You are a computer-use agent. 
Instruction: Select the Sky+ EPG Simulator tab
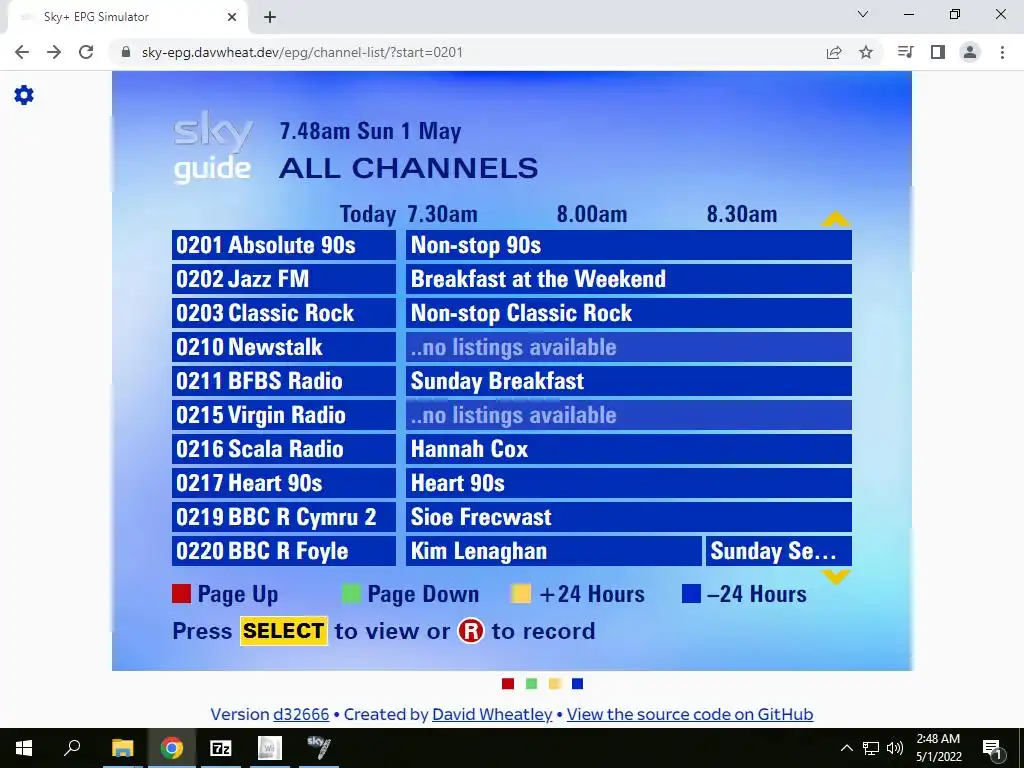[129, 17]
